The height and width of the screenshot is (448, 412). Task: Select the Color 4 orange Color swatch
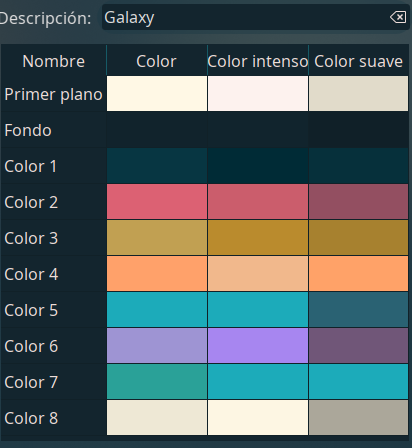pyautogui.click(x=157, y=274)
